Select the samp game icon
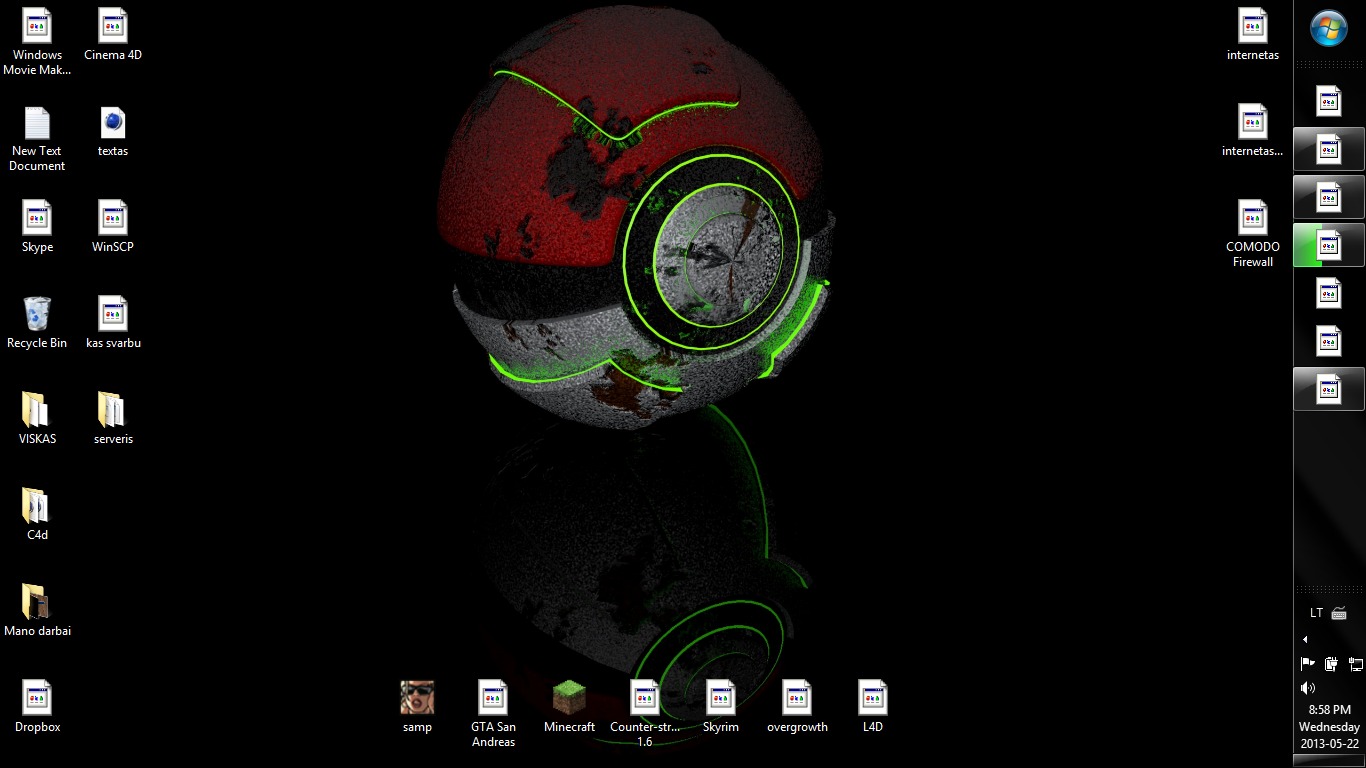The height and width of the screenshot is (768, 1366). tap(417, 707)
